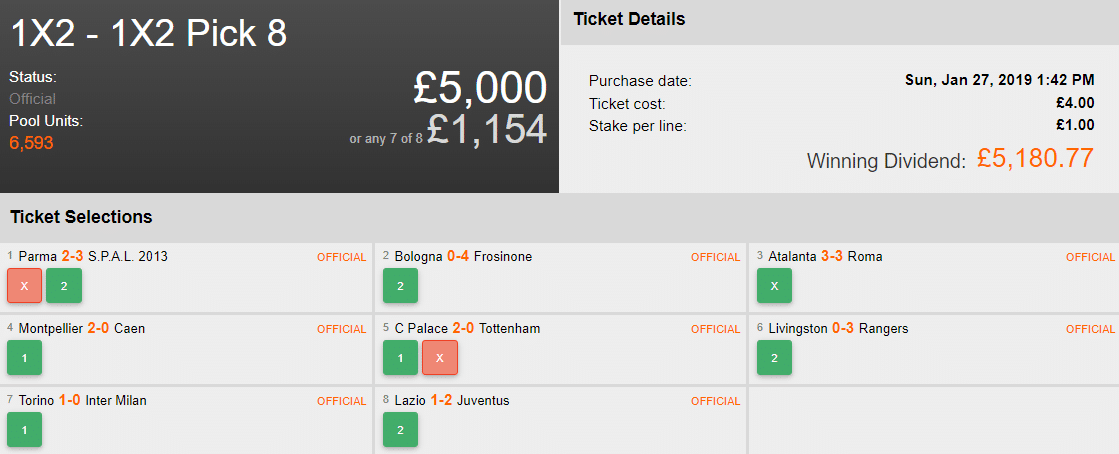Click the Ticket Selections header
1119x454 pixels.
[81, 217]
